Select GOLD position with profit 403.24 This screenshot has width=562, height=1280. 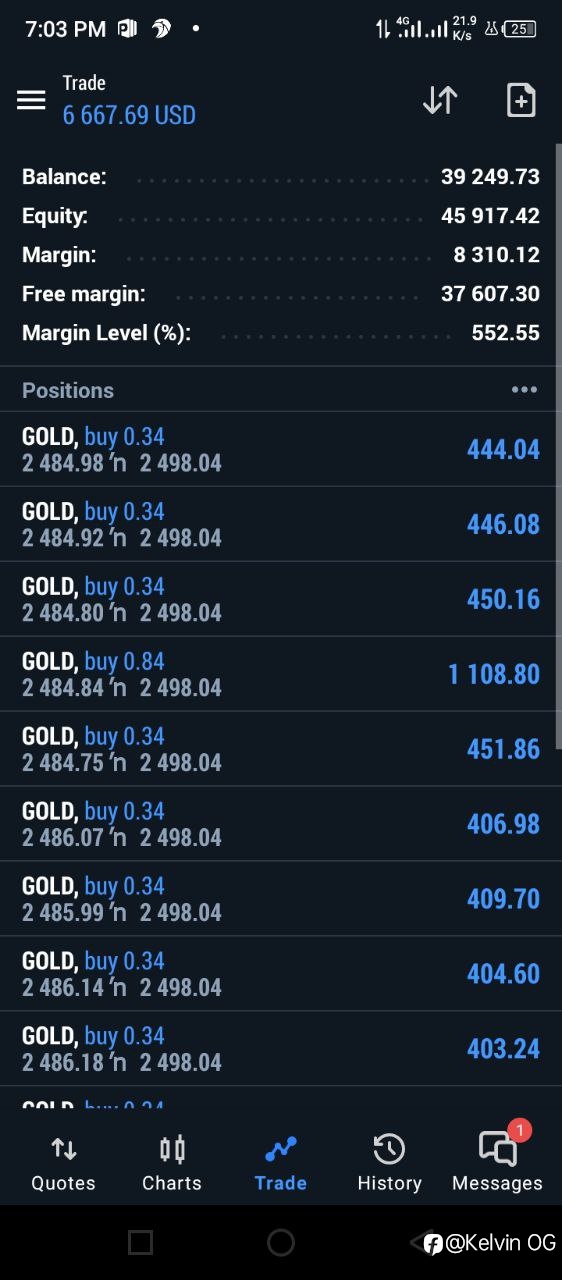[281, 1049]
